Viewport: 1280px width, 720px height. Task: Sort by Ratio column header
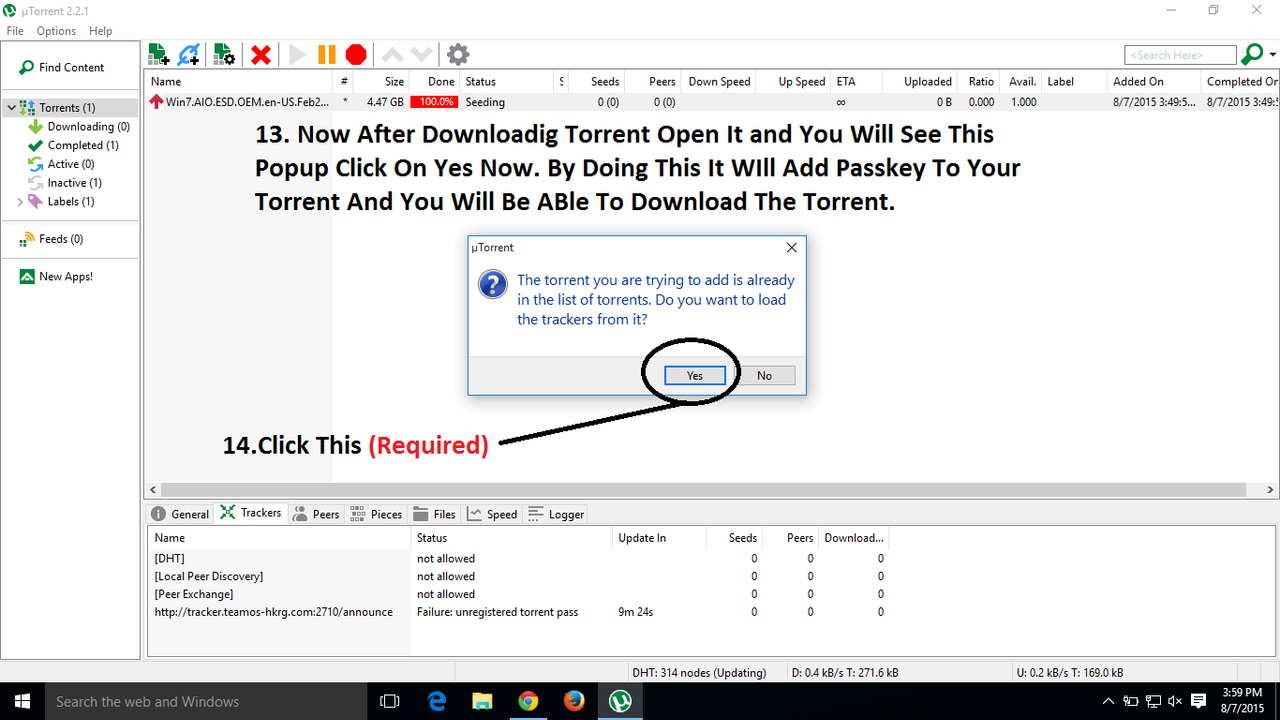coord(977,81)
